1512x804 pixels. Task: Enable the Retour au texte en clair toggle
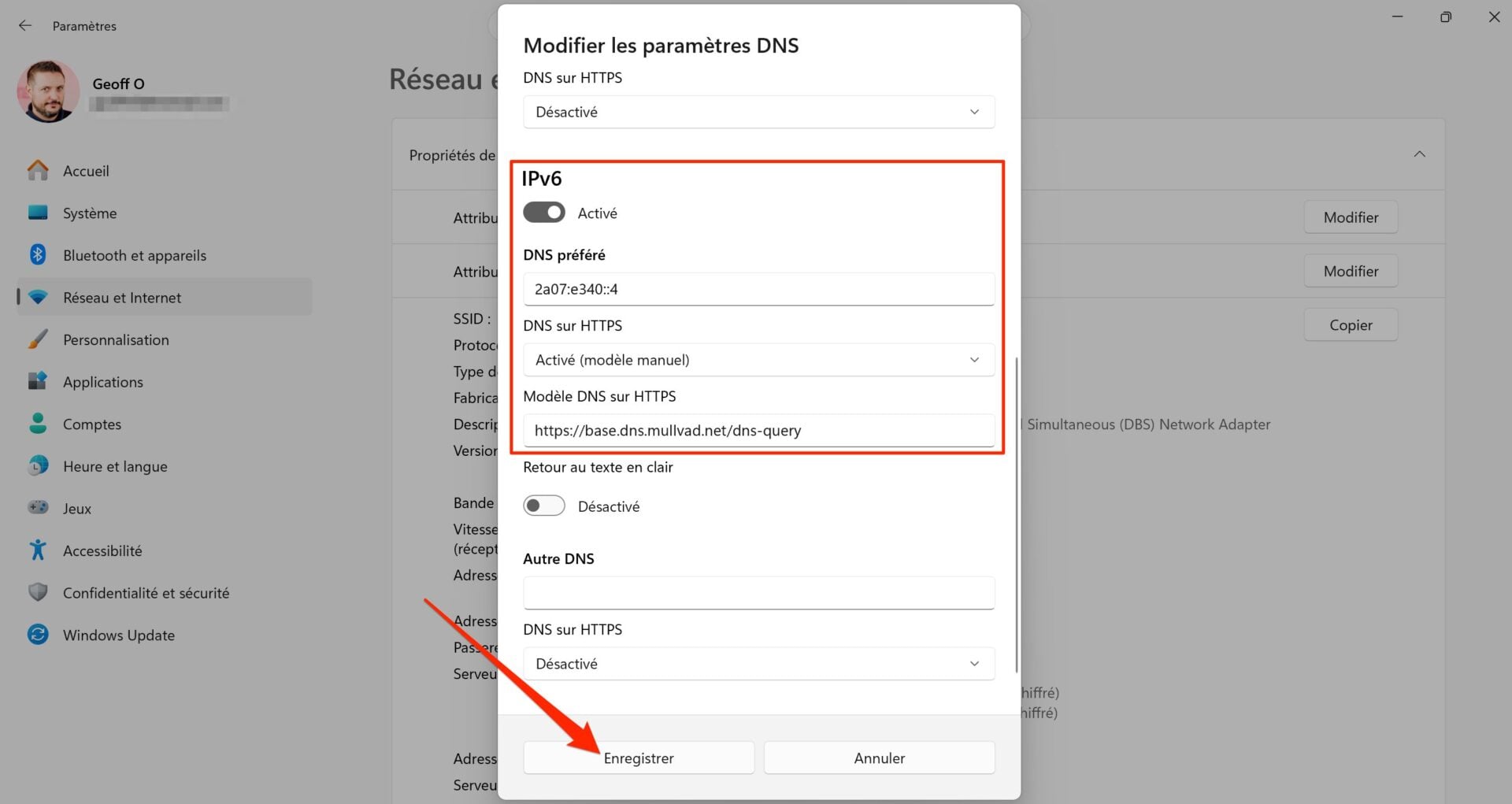(x=544, y=506)
